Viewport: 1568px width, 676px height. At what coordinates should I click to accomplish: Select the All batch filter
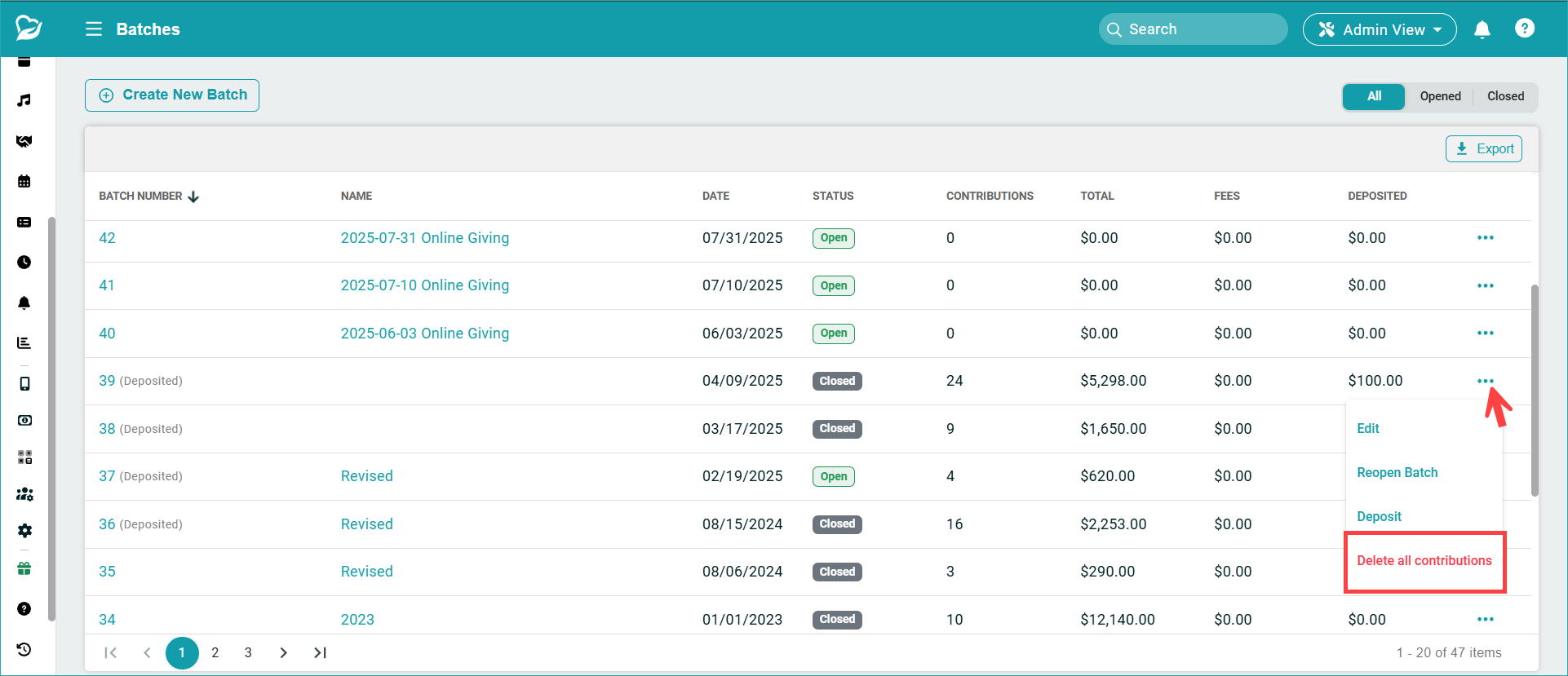[1374, 96]
